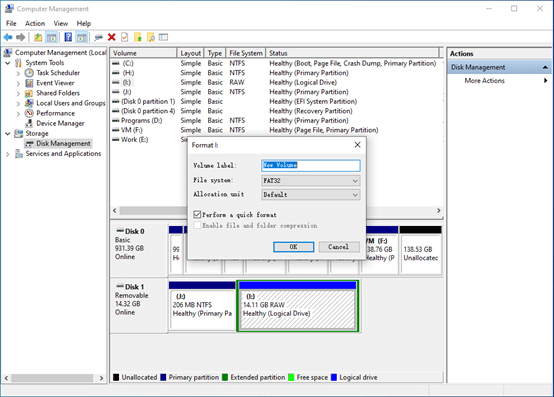Select Event Viewer in the tree

55,83
